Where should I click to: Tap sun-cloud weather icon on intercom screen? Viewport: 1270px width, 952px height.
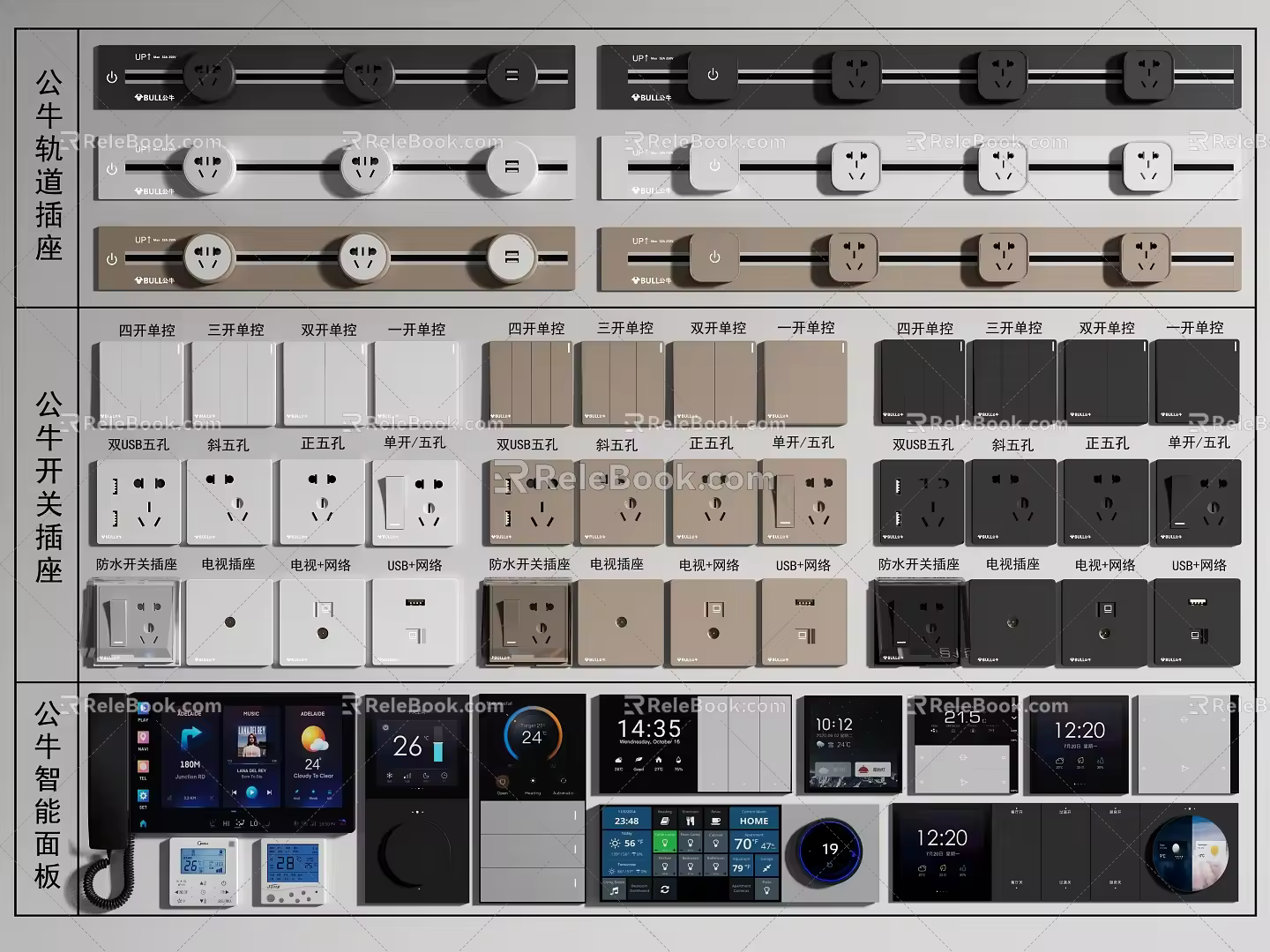313,739
